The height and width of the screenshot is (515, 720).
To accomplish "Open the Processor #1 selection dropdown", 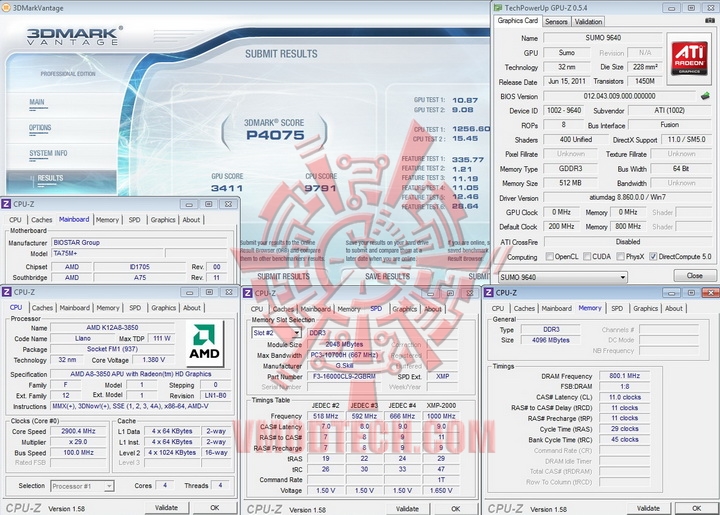I will (109, 486).
